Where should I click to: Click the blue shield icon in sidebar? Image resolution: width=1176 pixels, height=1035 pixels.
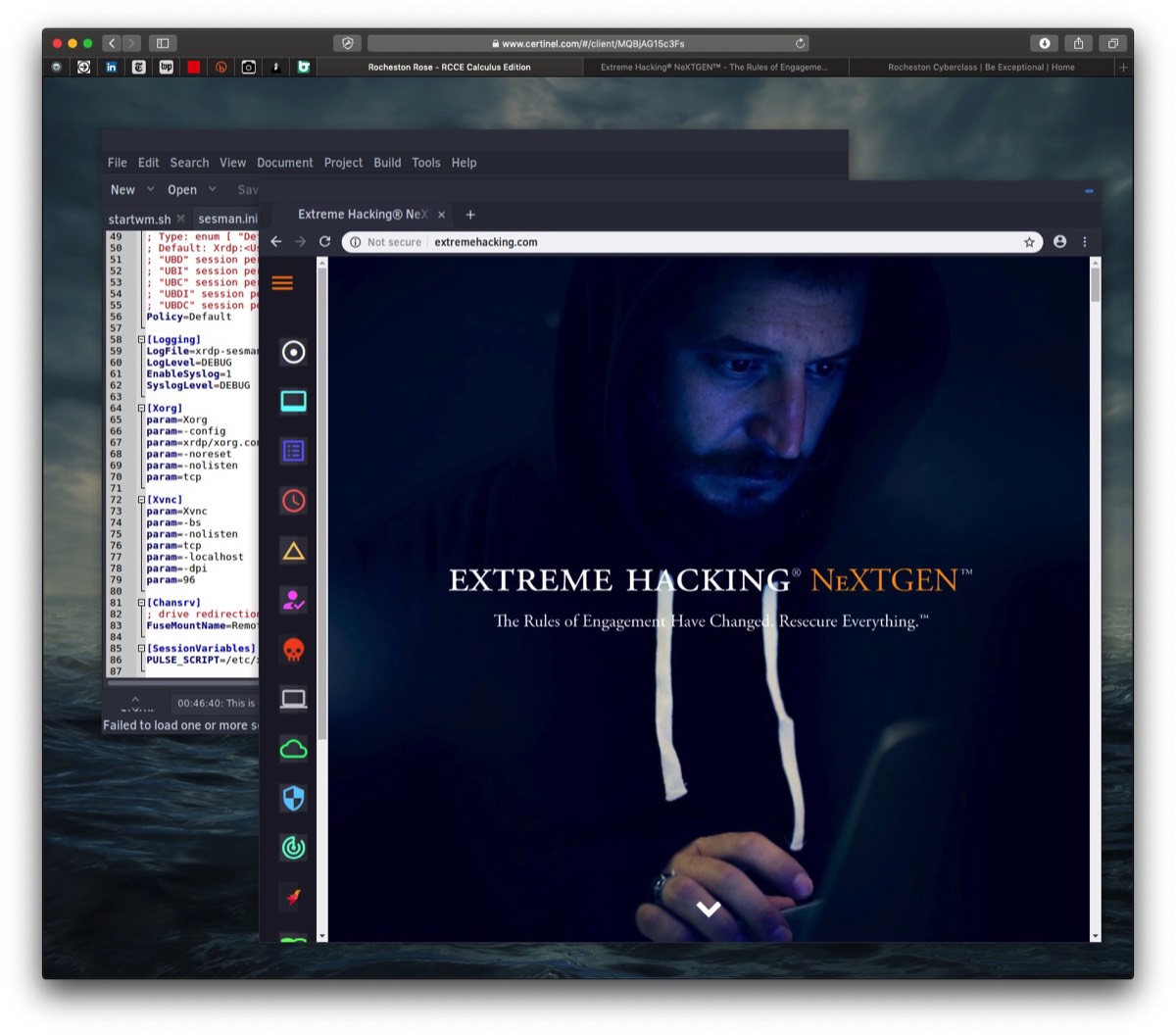293,798
